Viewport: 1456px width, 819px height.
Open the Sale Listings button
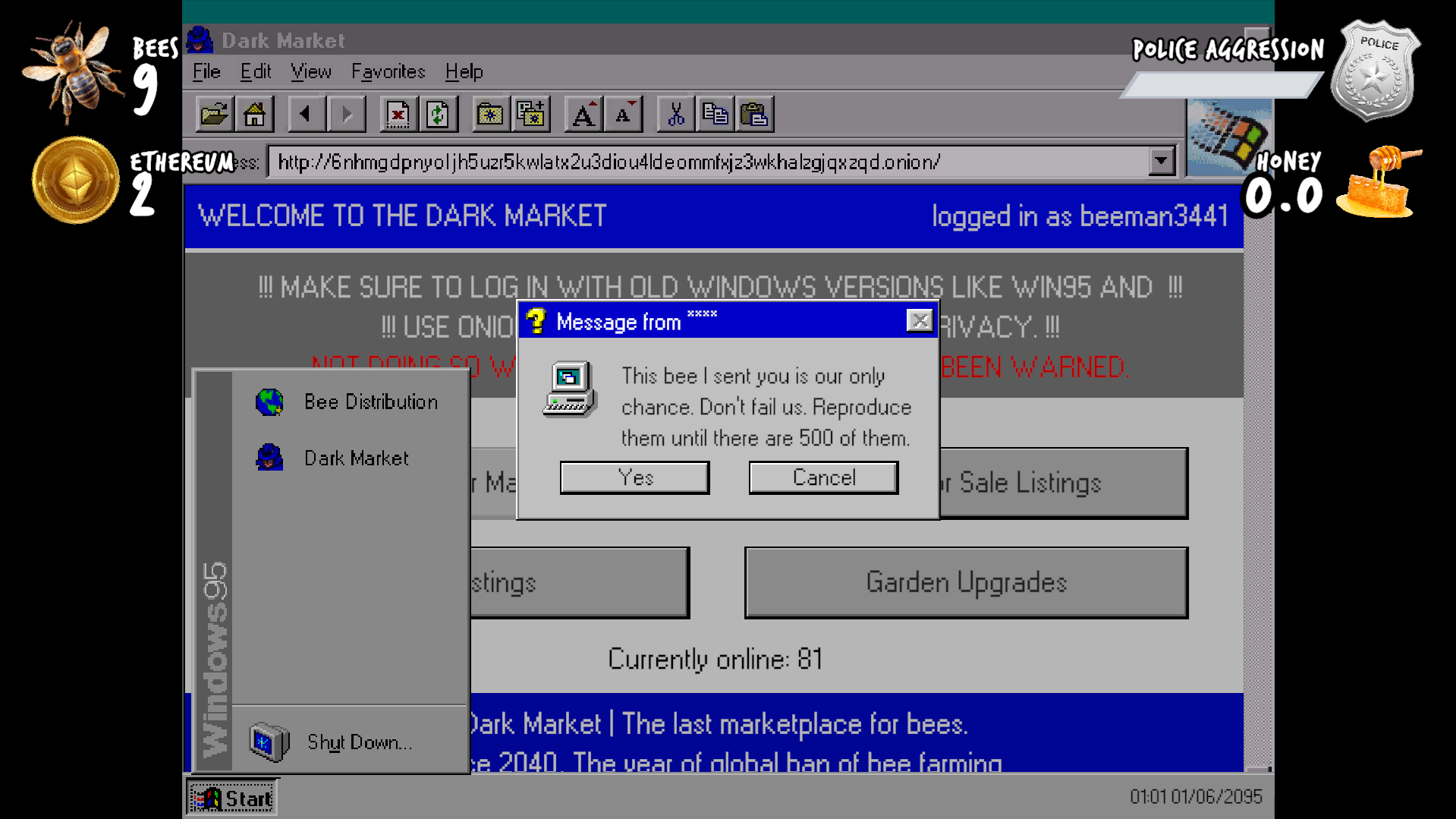[1064, 483]
